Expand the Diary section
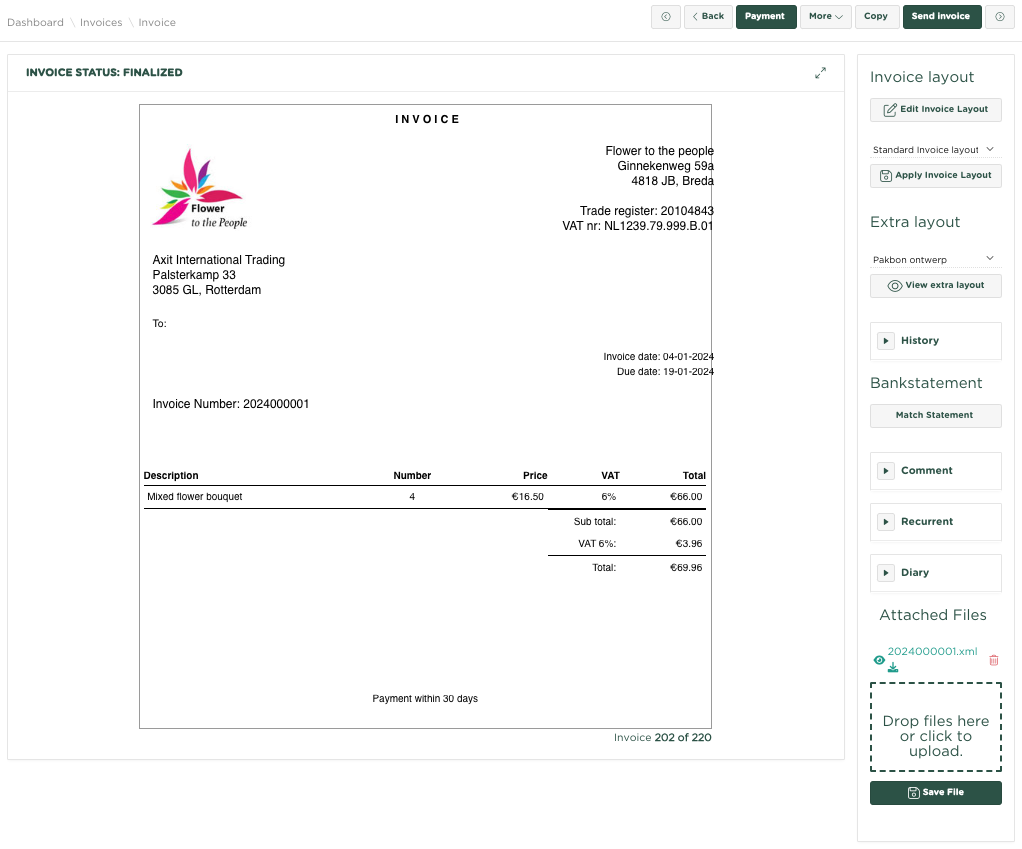Viewport: 1022px width, 849px height. [x=886, y=573]
